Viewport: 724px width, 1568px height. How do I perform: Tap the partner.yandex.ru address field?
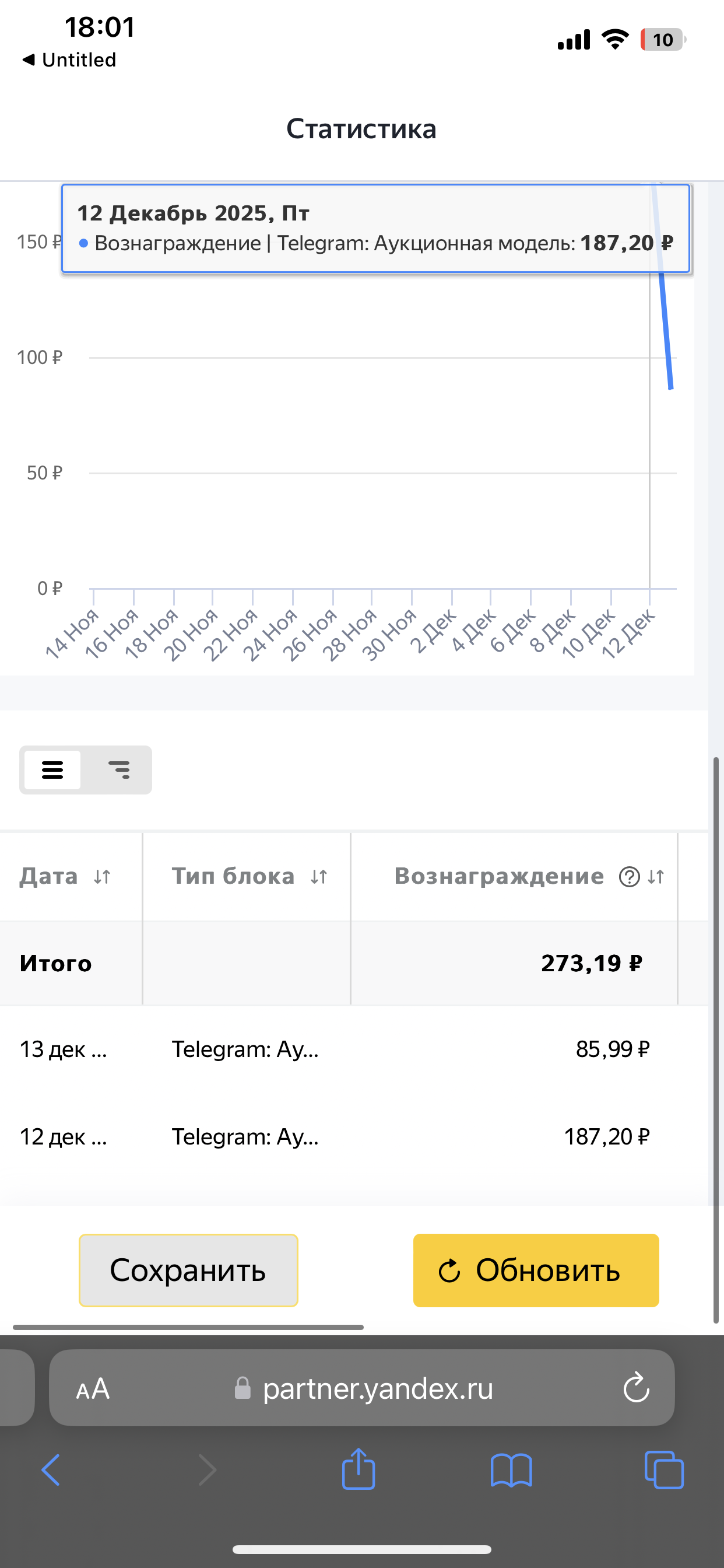(x=377, y=1388)
